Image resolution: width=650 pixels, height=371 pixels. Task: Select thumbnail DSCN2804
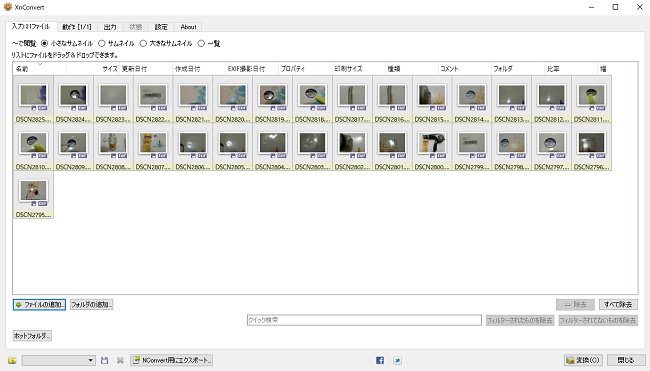pyautogui.click(x=272, y=147)
